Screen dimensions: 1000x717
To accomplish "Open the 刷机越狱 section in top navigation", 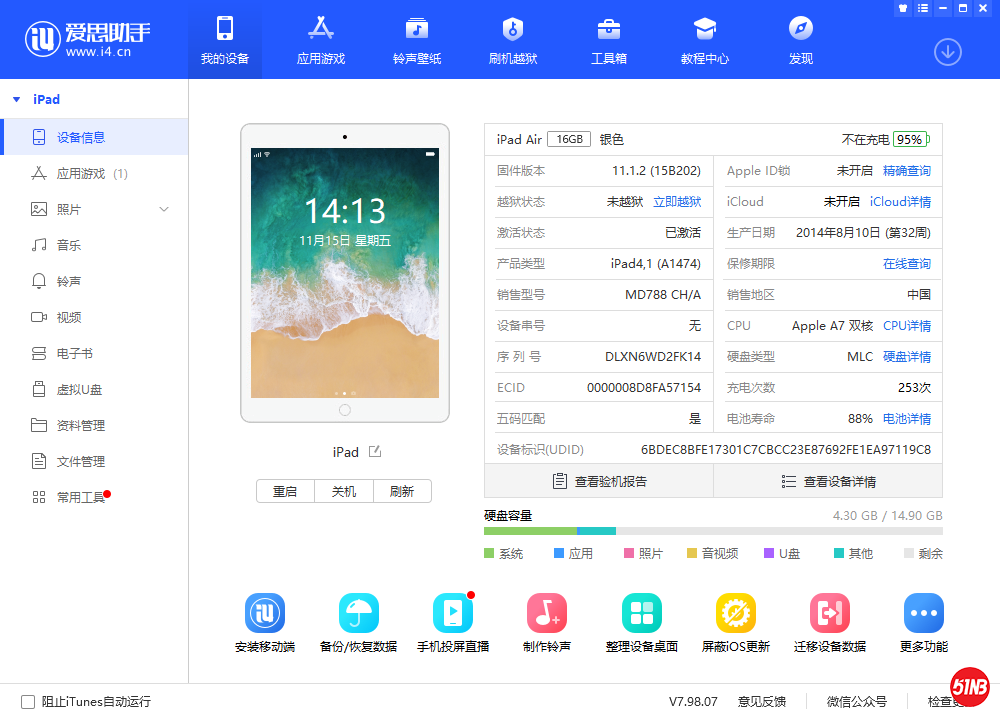I will coord(514,39).
